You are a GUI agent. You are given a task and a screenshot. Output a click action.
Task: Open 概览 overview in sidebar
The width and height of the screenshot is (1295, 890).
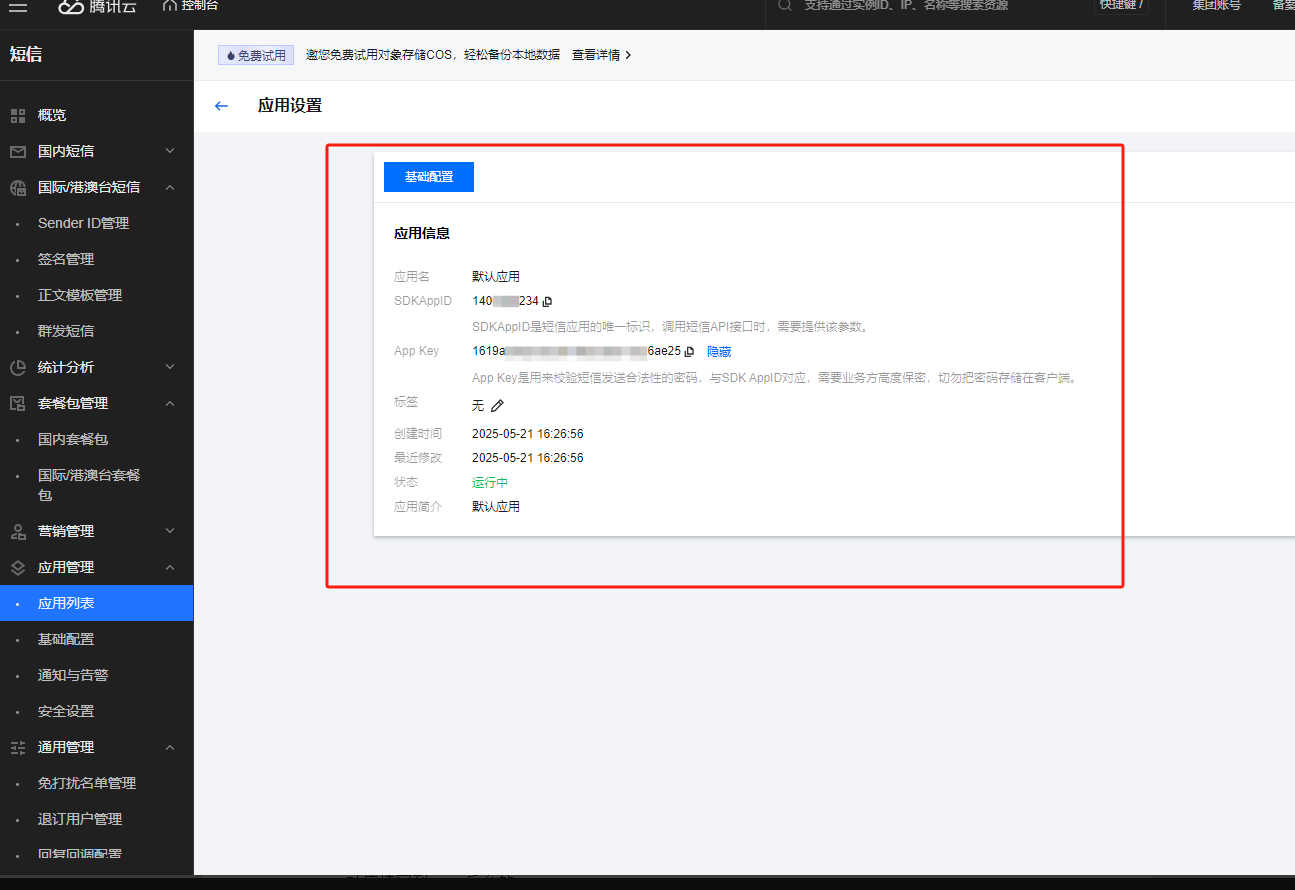click(x=52, y=115)
